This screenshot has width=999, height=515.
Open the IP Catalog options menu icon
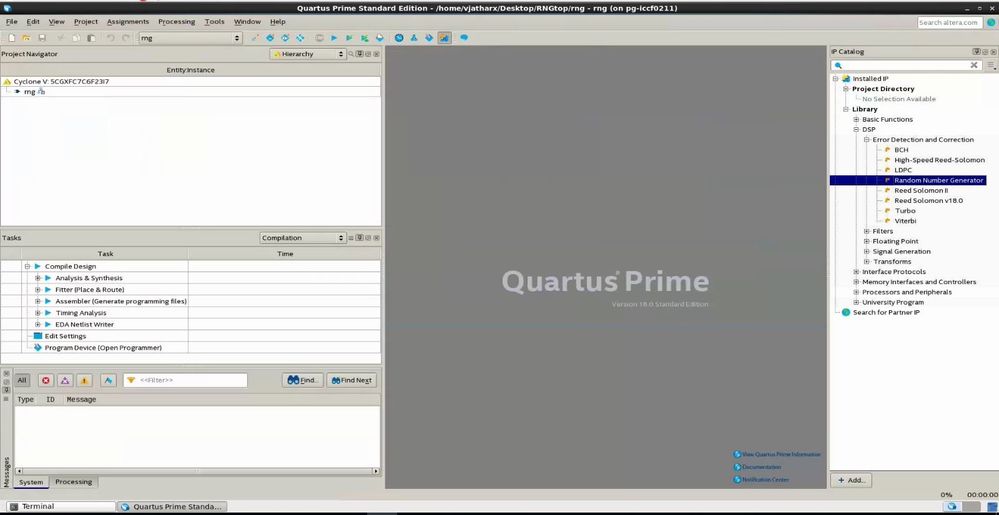(x=991, y=65)
